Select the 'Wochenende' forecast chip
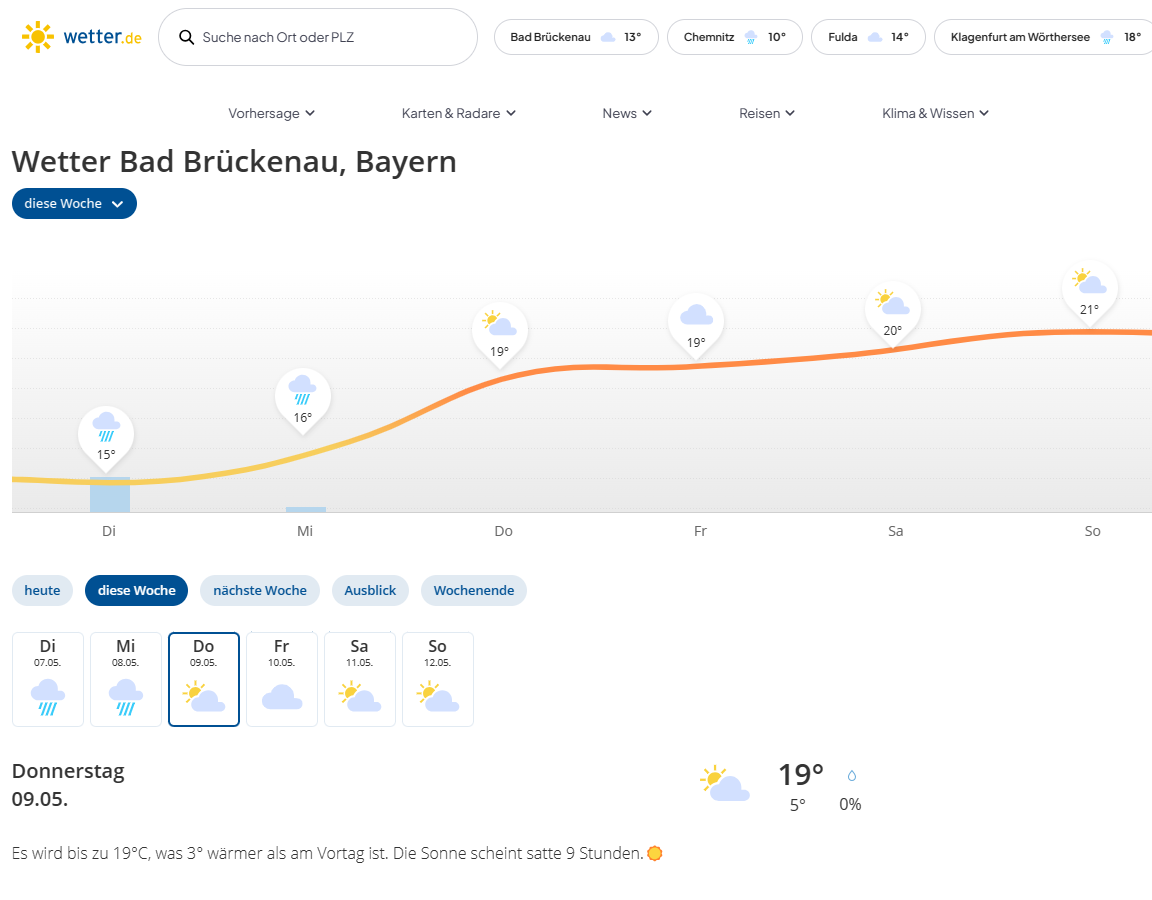Screen dimensions: 1152x900 click(473, 590)
